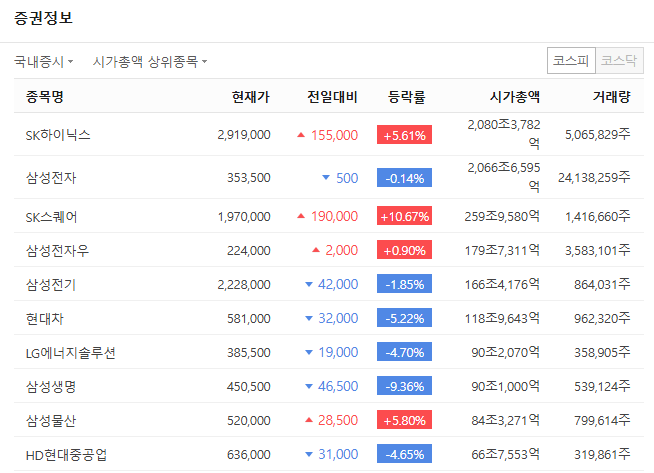
Task: Click the 전일대비 column header
Action: click(x=332, y=97)
